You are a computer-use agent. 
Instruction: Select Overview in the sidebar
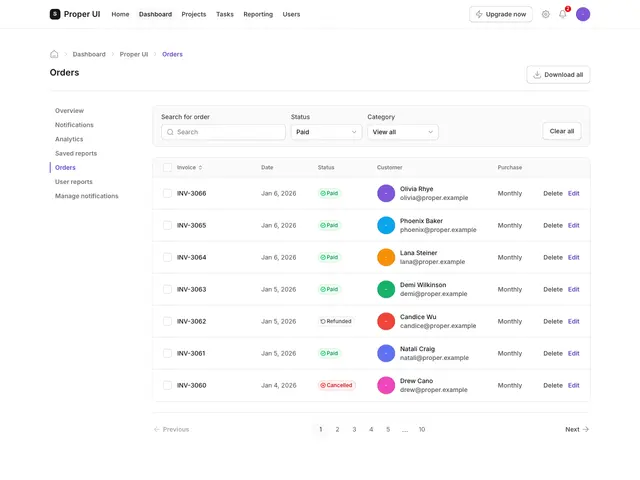coord(69,111)
